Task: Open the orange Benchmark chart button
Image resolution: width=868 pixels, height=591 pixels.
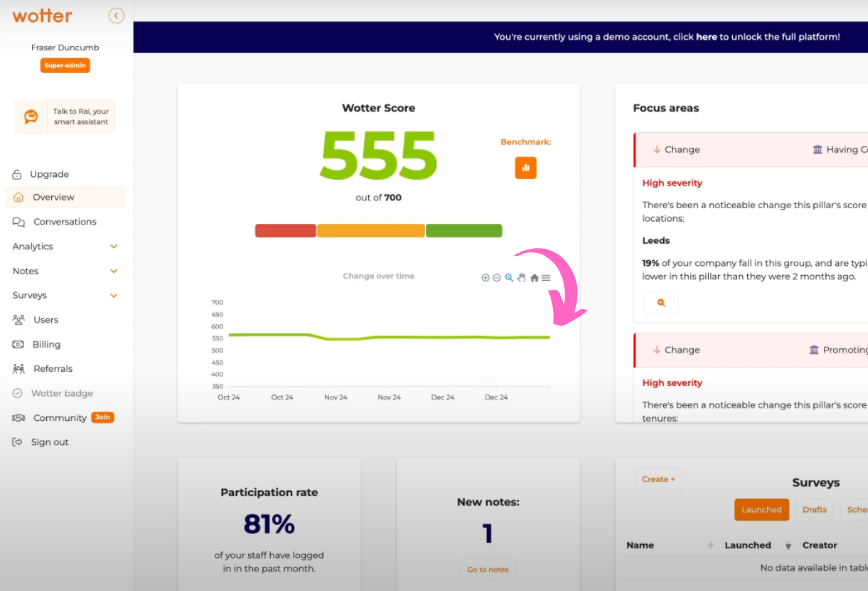Action: click(525, 168)
